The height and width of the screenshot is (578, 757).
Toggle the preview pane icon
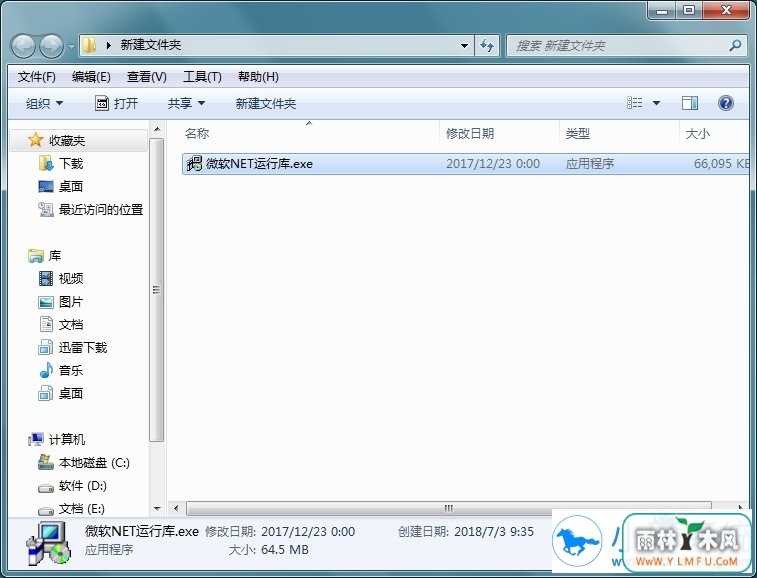click(x=689, y=103)
